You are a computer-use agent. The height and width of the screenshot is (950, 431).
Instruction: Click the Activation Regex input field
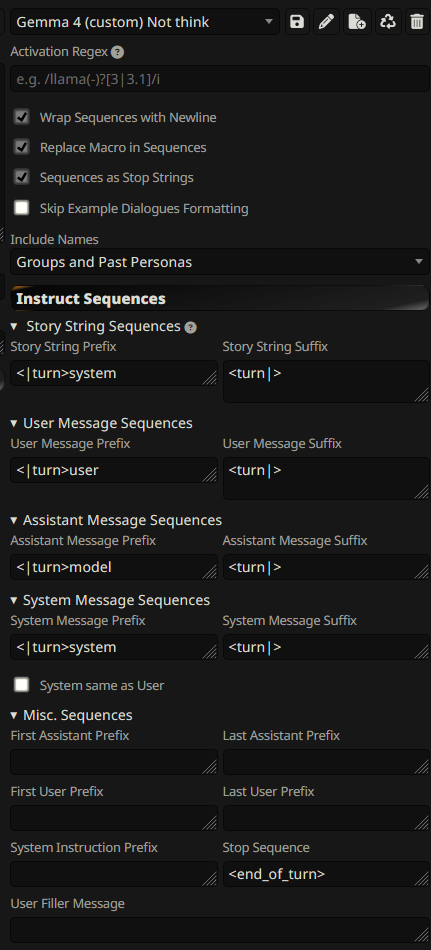coord(220,79)
